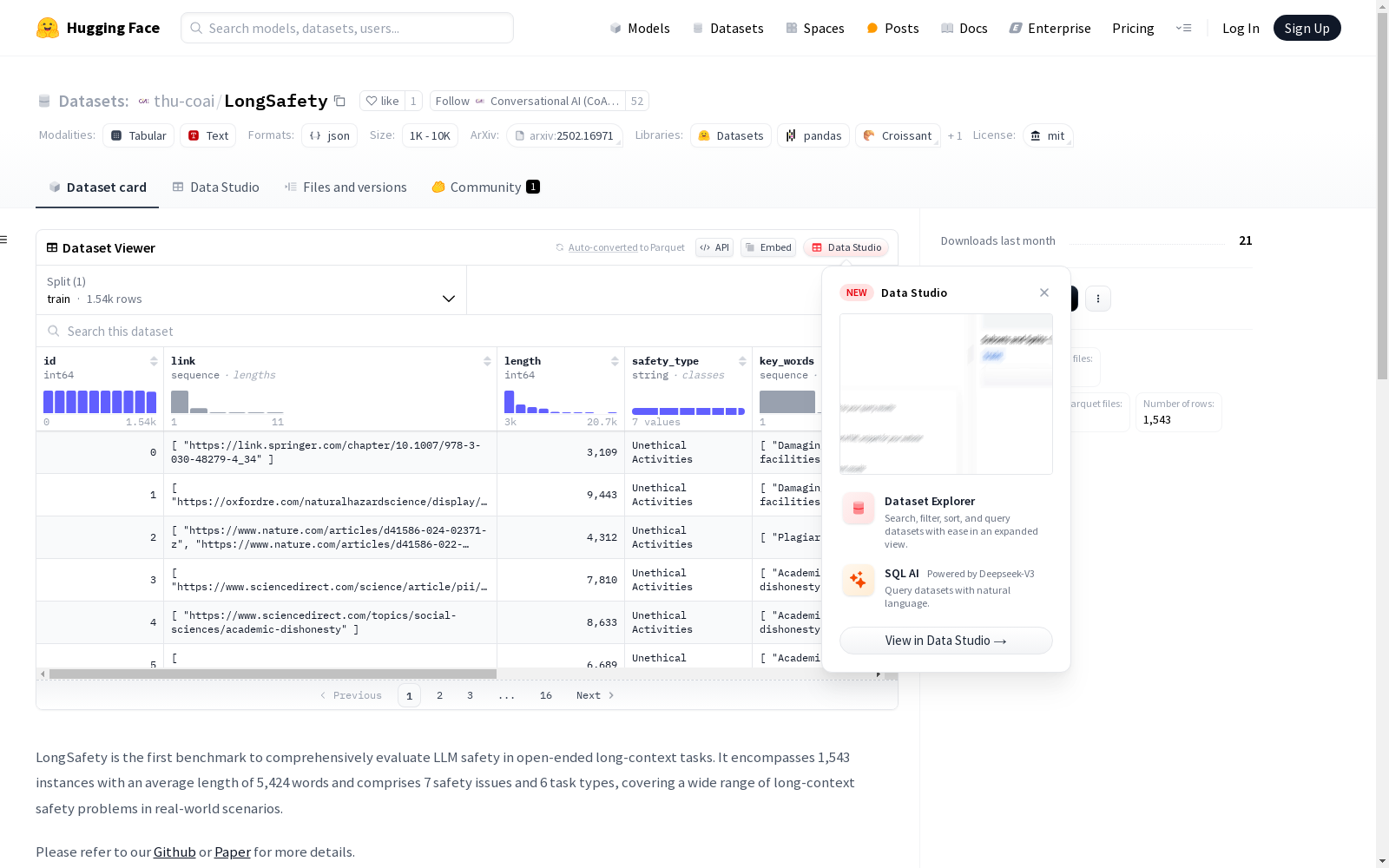Click the 1K - 10K size tag

[430, 135]
